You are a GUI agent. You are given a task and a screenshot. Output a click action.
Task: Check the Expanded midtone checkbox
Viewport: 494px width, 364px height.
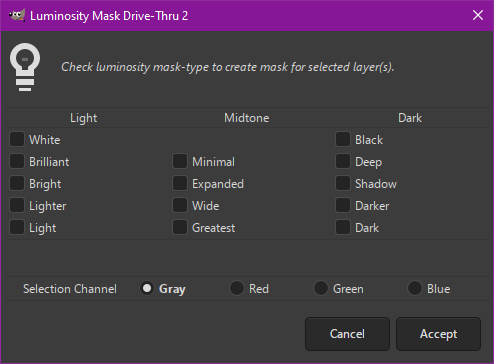[x=180, y=183]
